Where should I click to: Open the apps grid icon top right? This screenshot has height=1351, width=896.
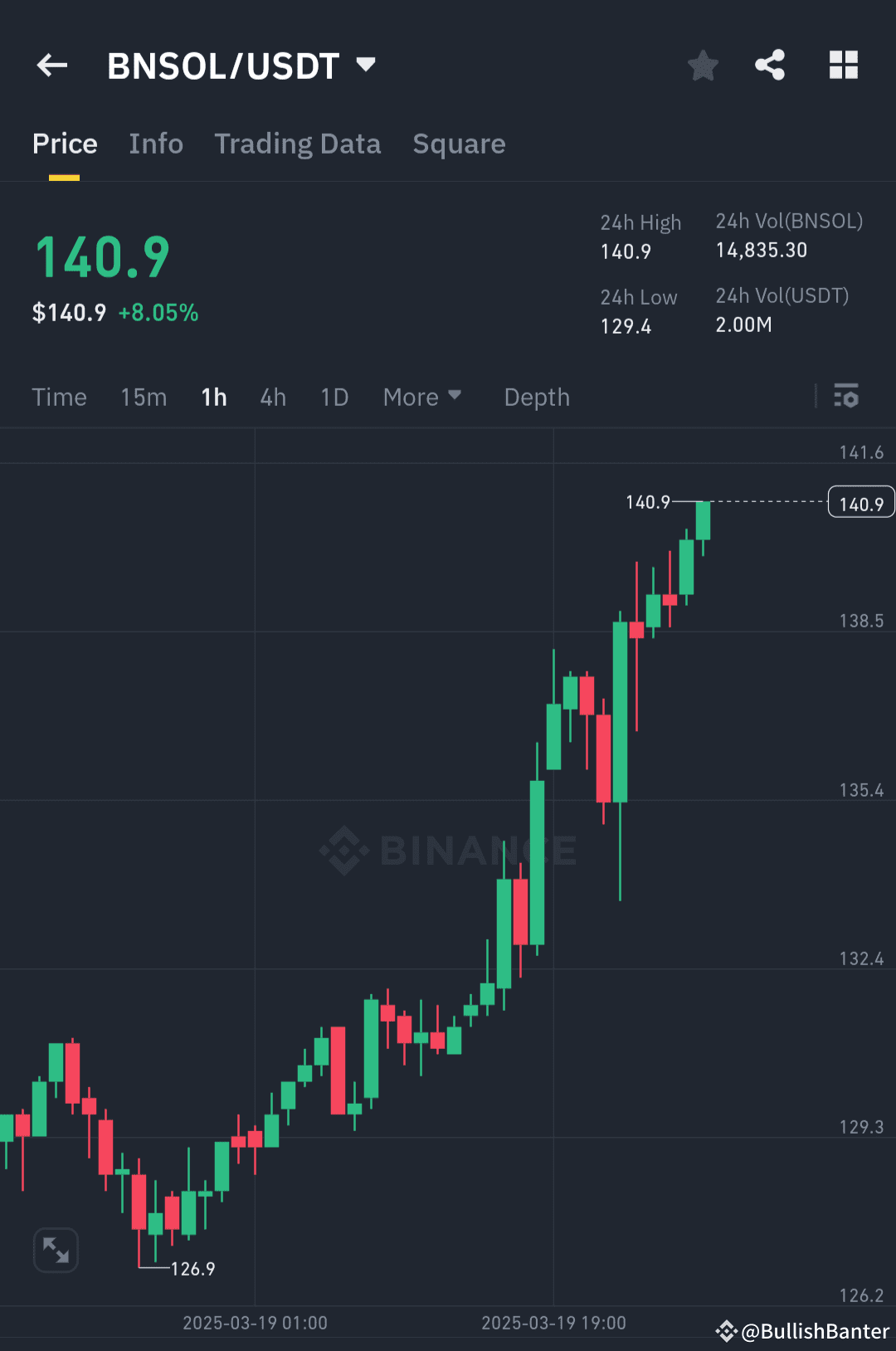click(844, 65)
